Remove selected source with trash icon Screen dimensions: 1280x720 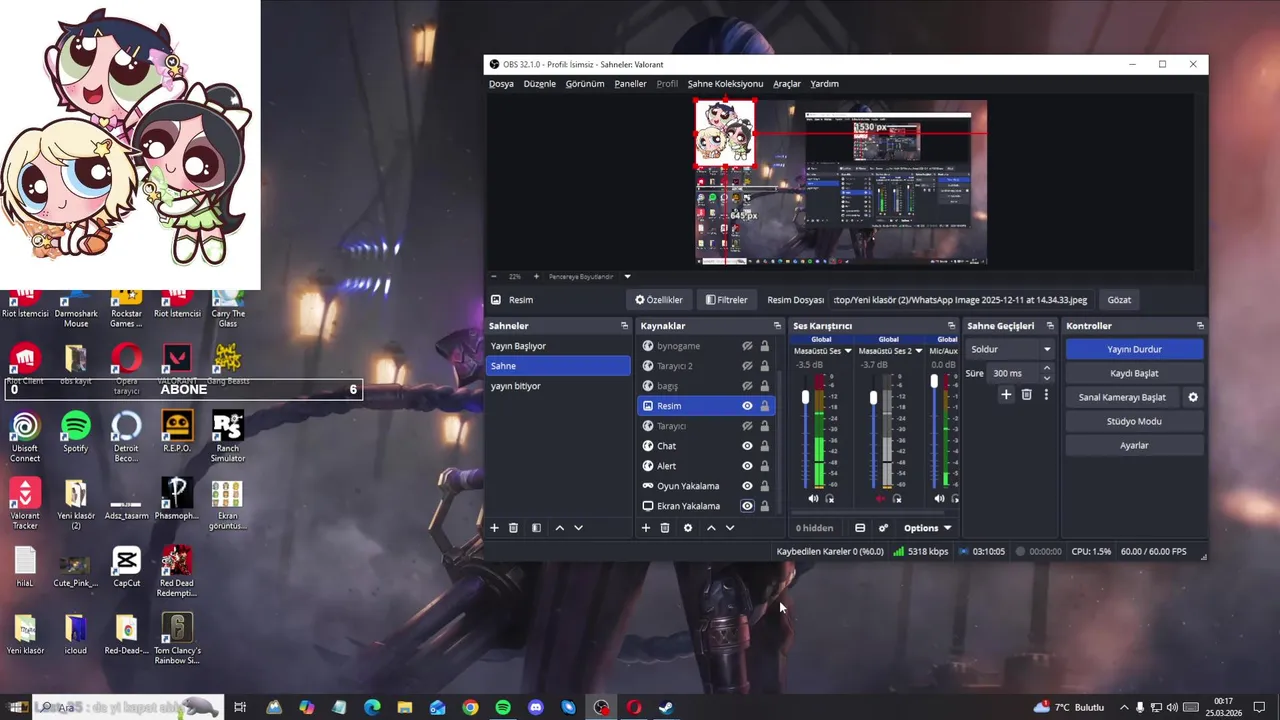(x=665, y=528)
